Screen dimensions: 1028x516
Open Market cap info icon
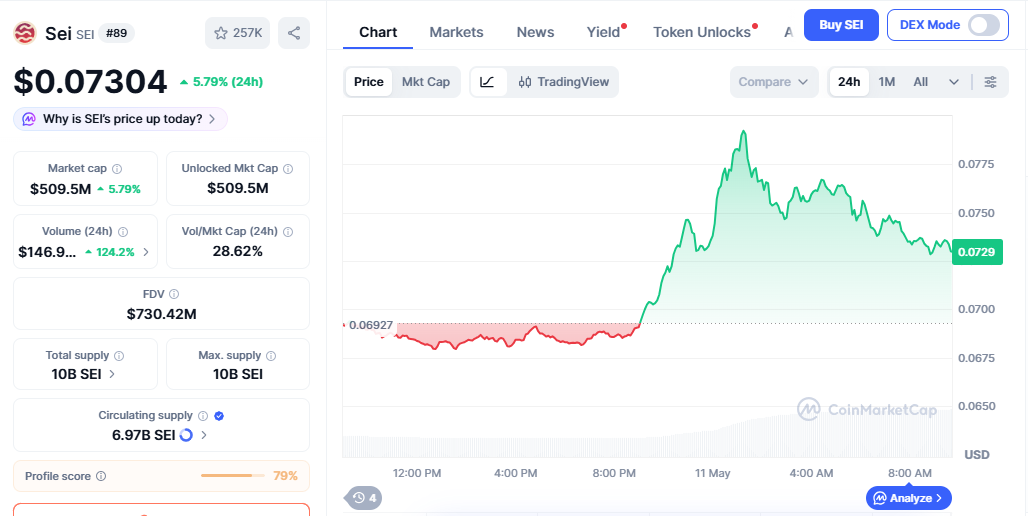click(x=117, y=169)
